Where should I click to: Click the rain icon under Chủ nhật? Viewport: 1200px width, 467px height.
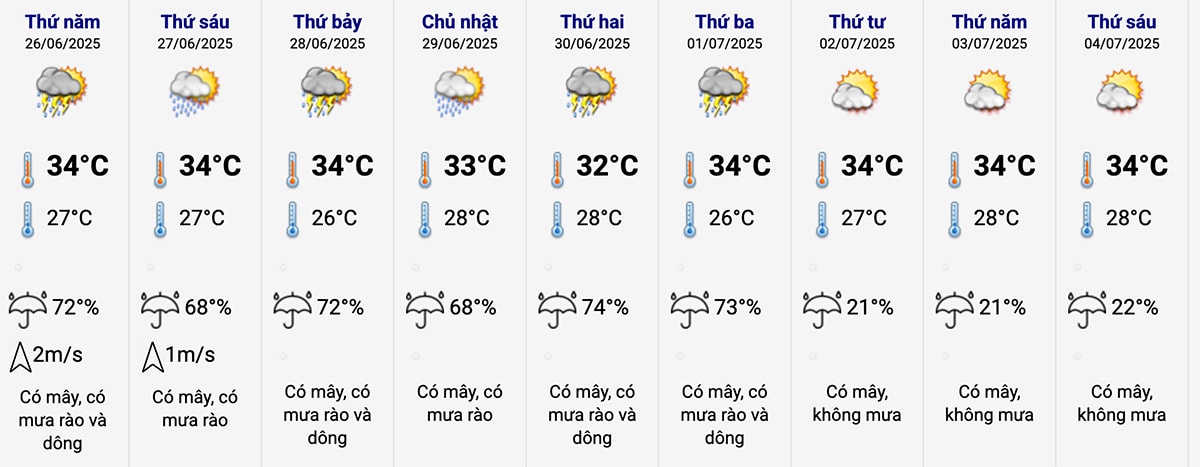click(x=460, y=92)
